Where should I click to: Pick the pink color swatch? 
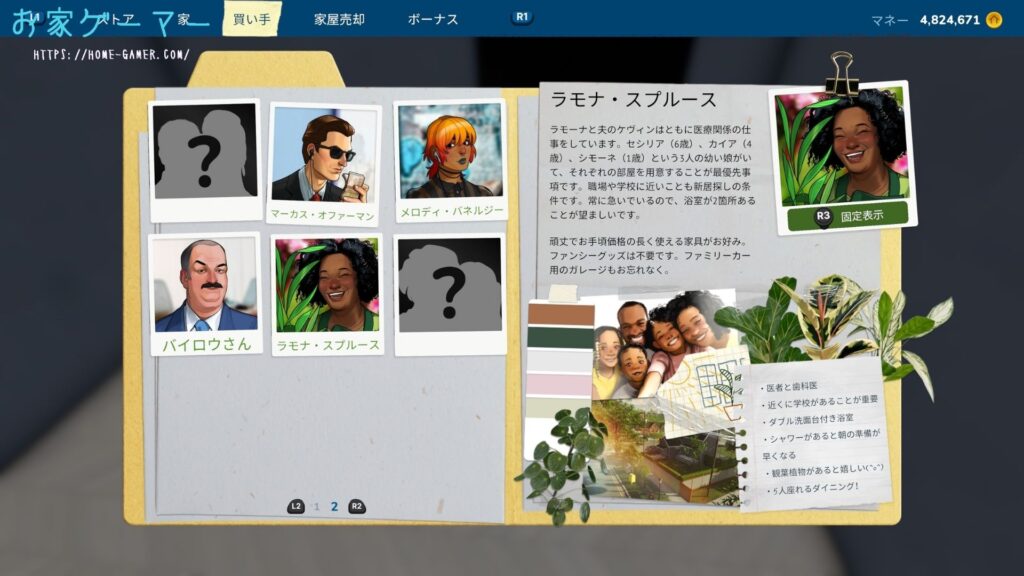pyautogui.click(x=560, y=383)
